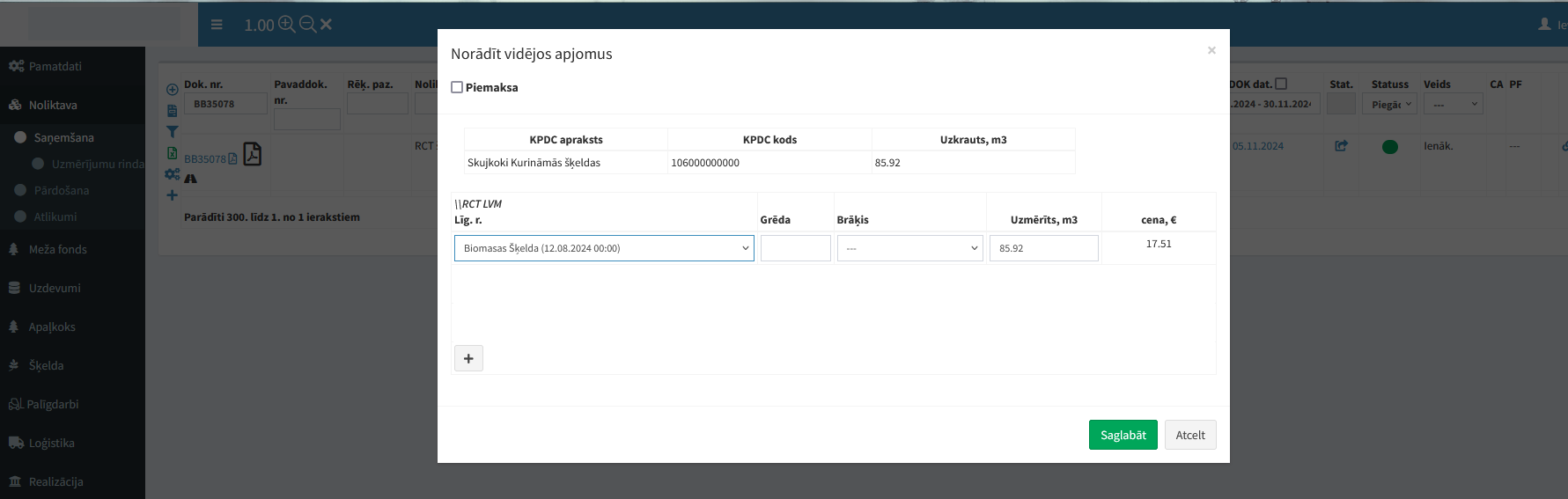The height and width of the screenshot is (499, 1568).
Task: Click the Grēda input field
Action: (x=795, y=248)
